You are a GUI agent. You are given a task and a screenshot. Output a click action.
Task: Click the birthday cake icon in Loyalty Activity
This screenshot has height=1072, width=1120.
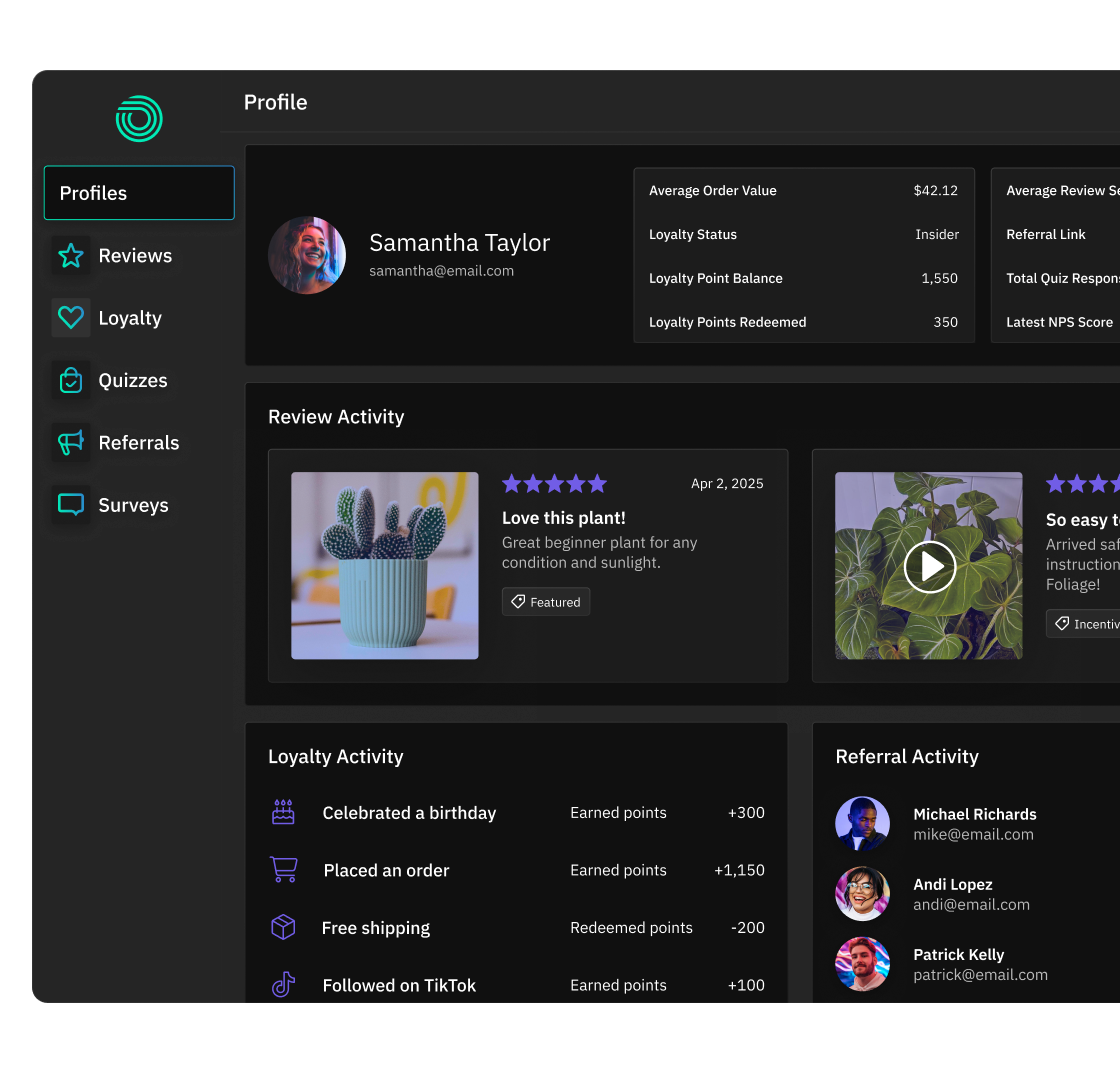(x=283, y=812)
